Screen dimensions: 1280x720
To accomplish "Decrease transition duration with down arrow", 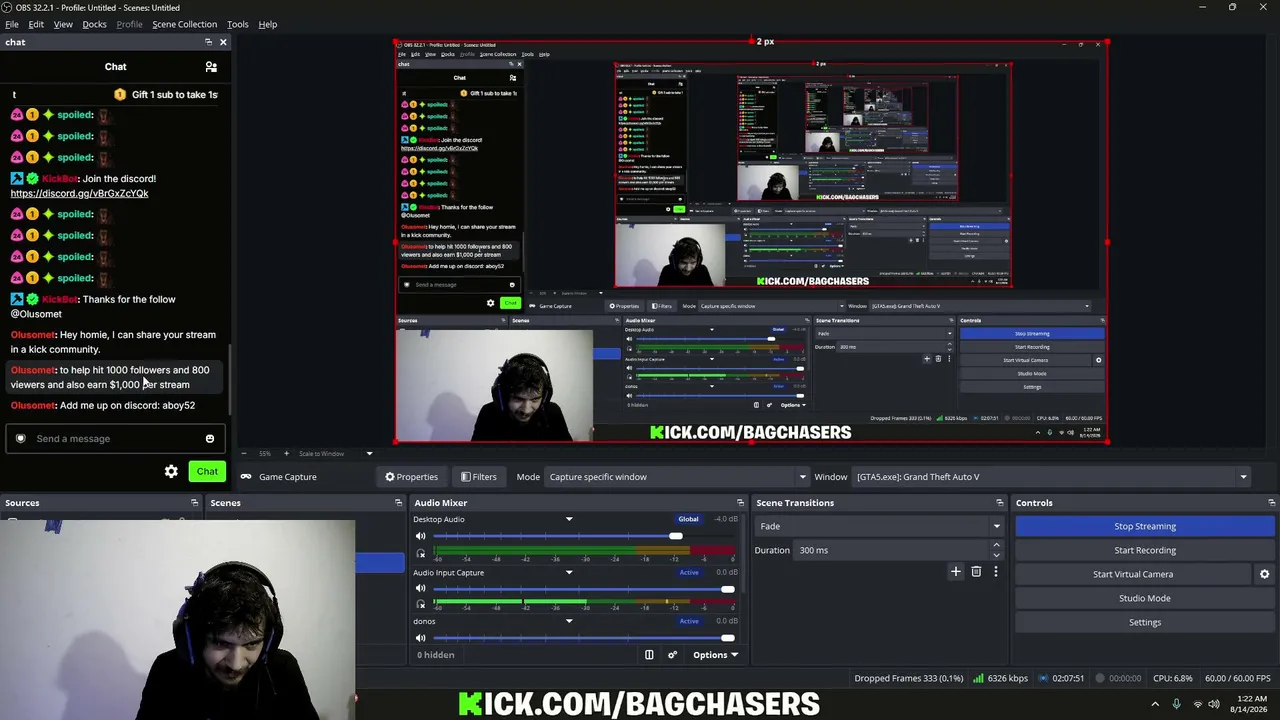I will pos(996,555).
